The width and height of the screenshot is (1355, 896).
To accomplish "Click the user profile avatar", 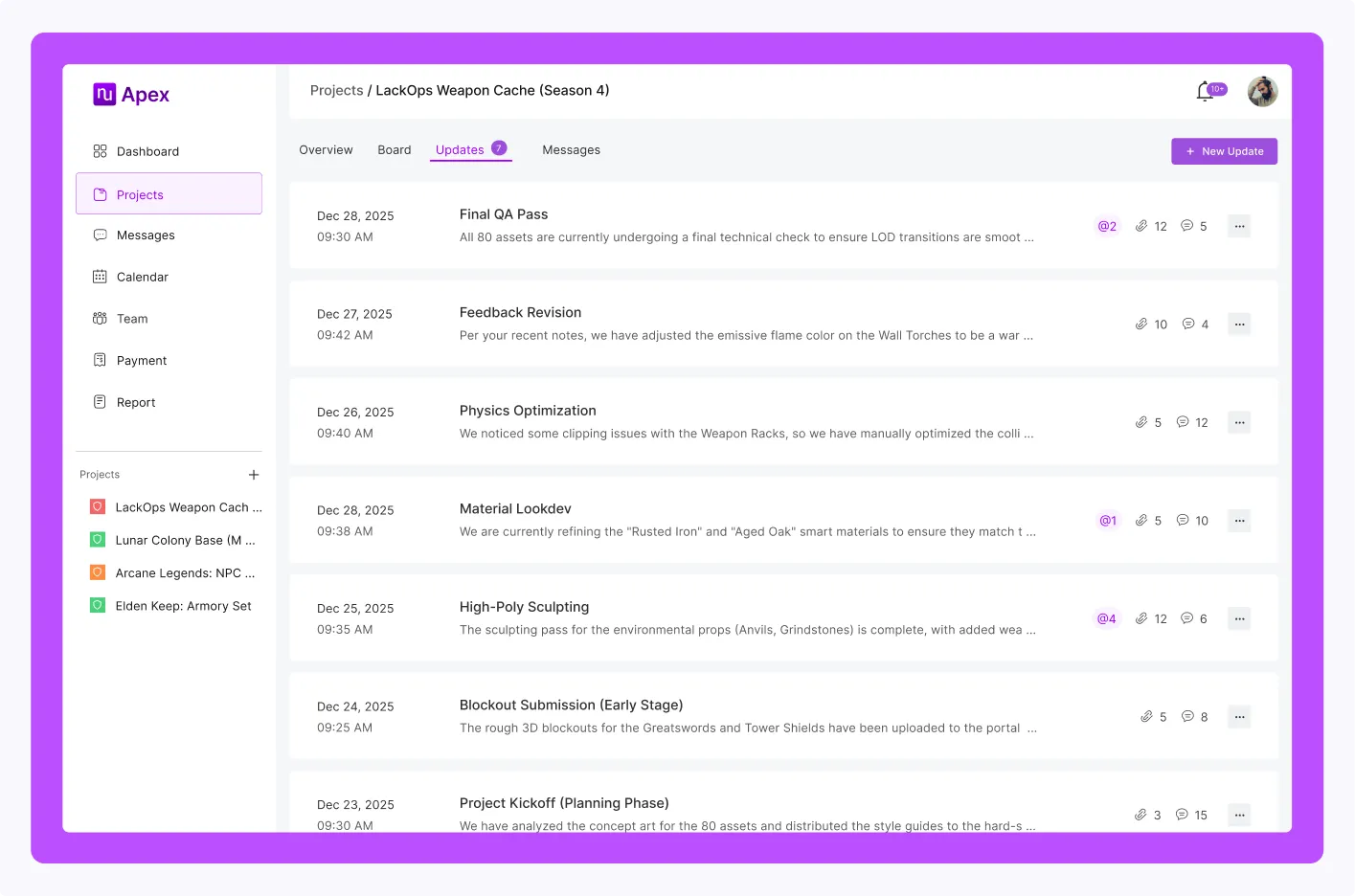I will (1262, 92).
